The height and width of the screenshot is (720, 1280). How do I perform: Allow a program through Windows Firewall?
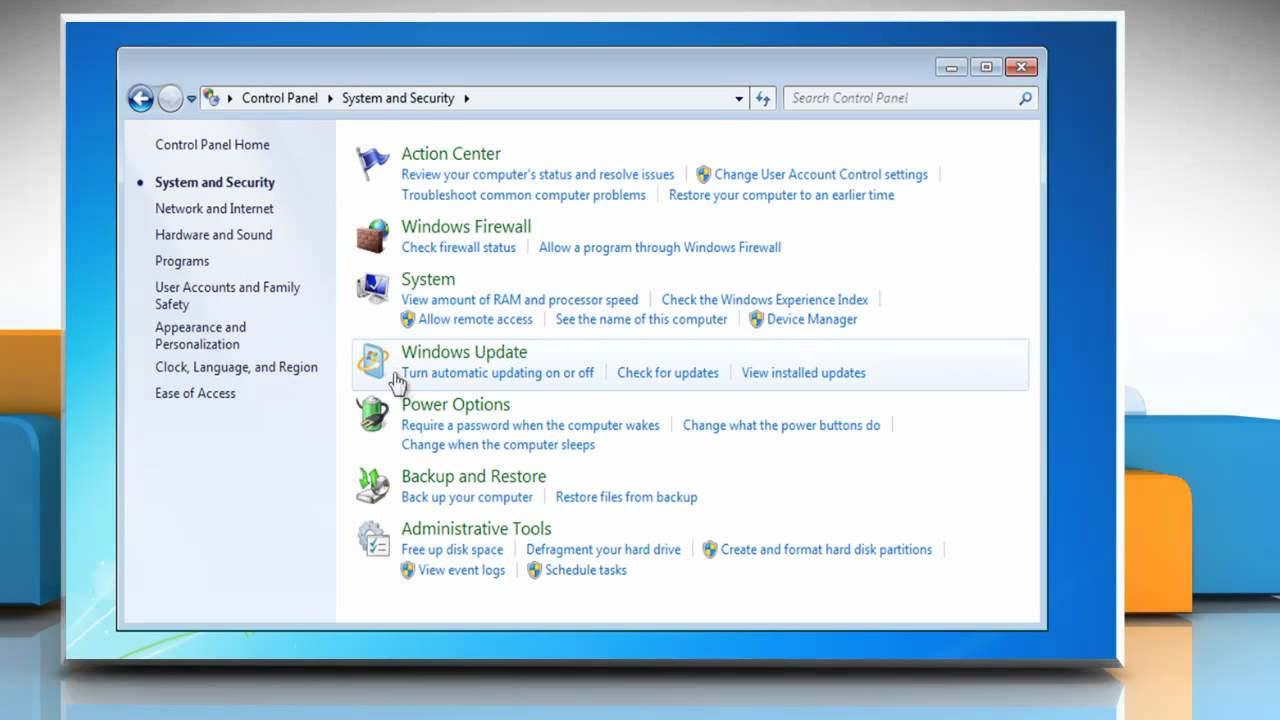(660, 247)
